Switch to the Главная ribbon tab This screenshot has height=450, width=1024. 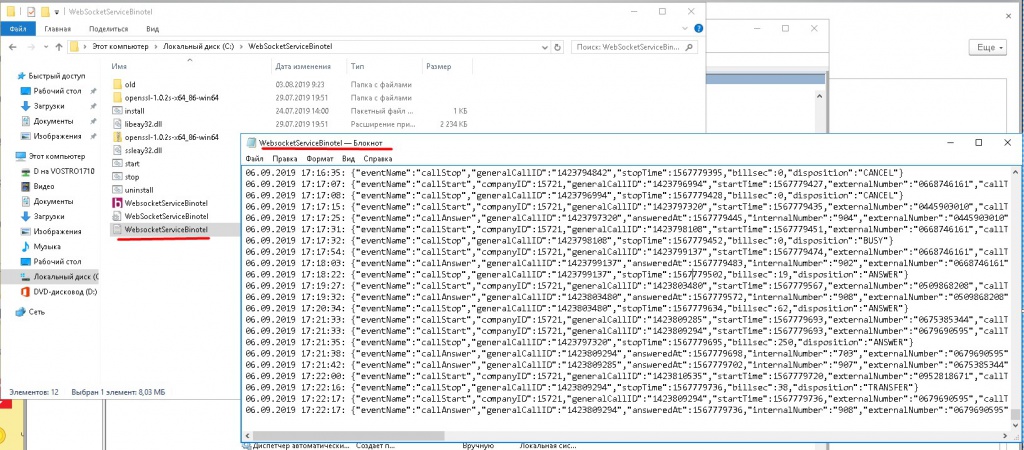(57, 29)
